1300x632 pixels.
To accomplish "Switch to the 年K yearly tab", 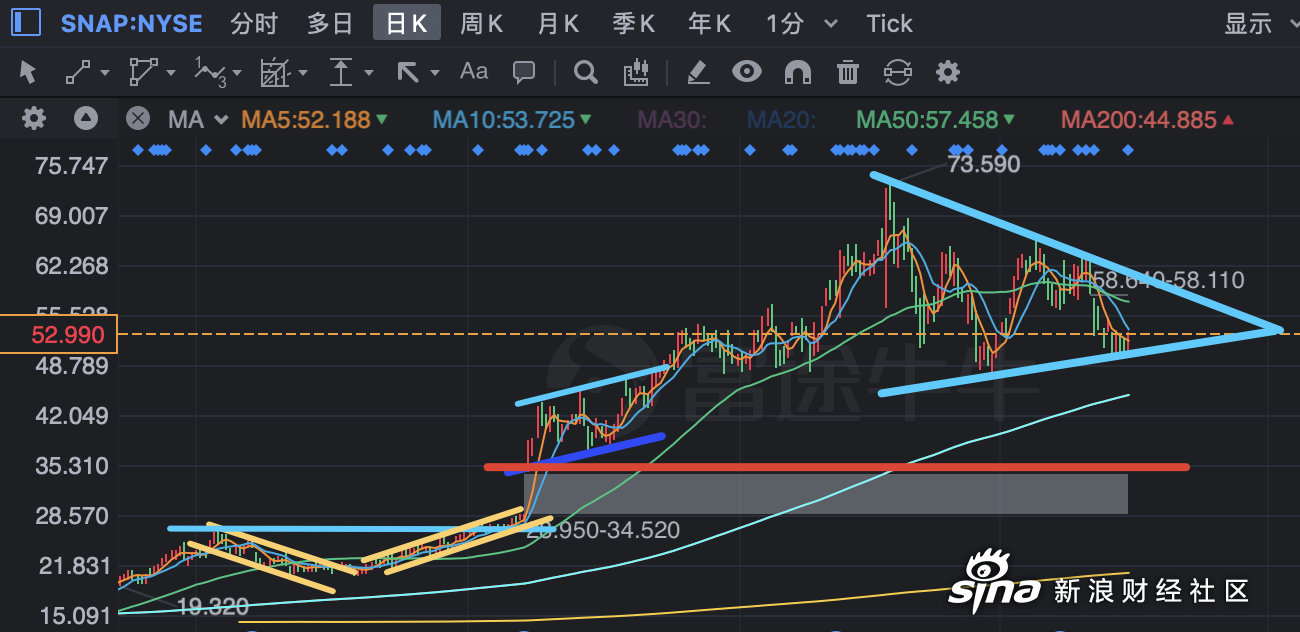I will pyautogui.click(x=710, y=23).
